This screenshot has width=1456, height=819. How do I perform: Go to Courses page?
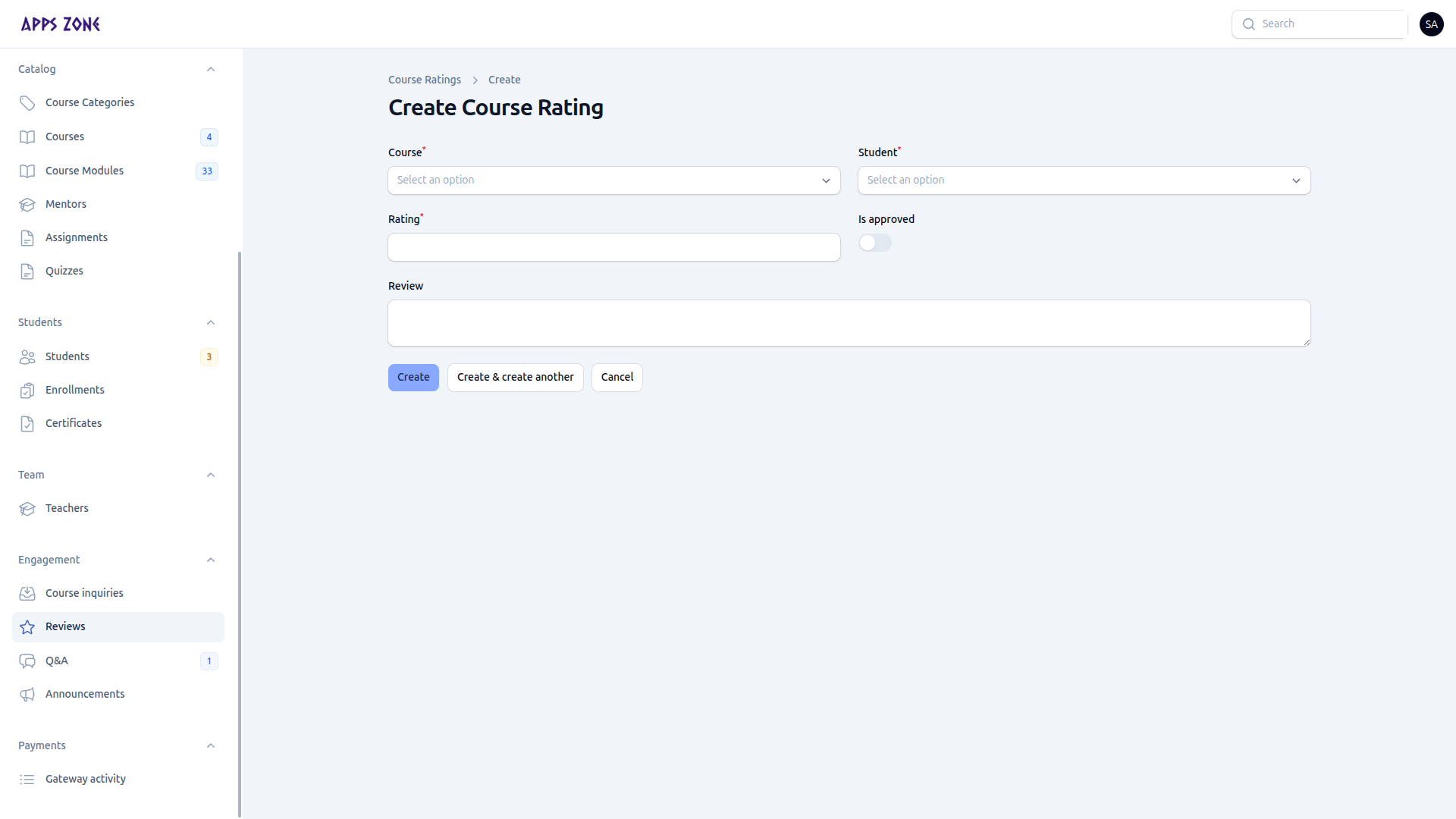[x=118, y=136]
